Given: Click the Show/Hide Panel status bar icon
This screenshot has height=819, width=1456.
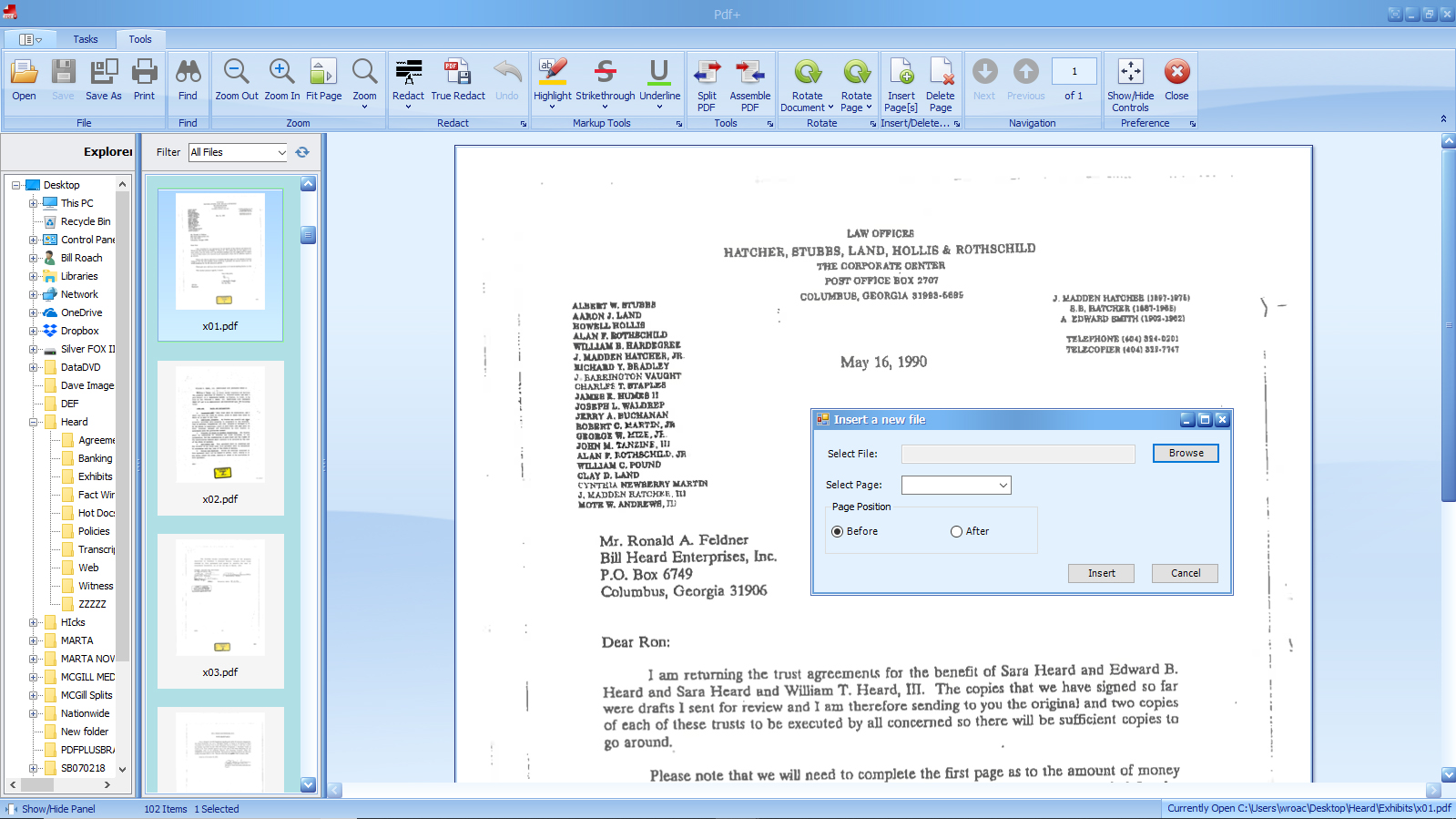Looking at the screenshot, I should 12,809.
